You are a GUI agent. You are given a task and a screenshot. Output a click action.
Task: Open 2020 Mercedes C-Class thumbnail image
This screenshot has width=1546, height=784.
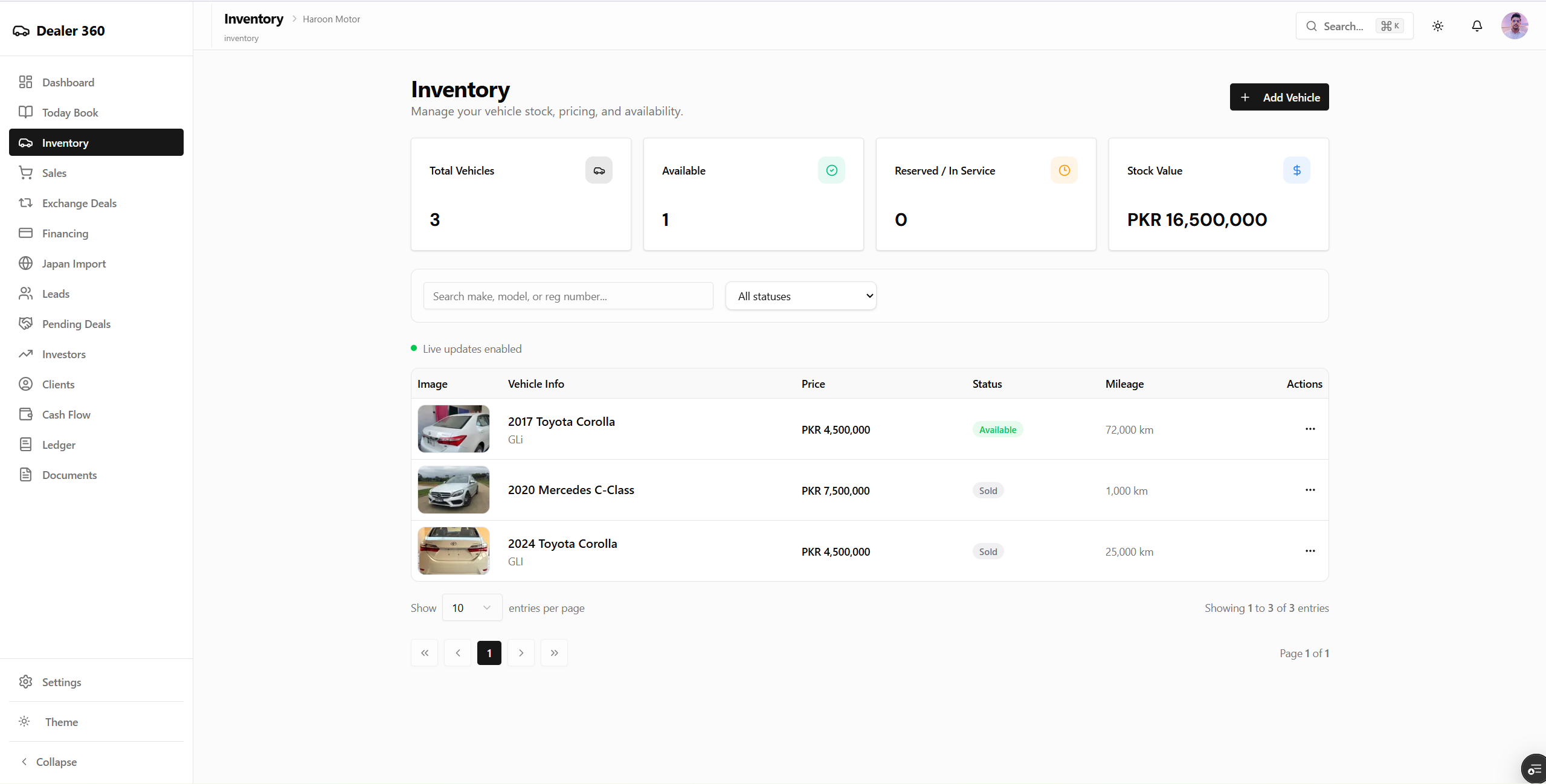[453, 490]
